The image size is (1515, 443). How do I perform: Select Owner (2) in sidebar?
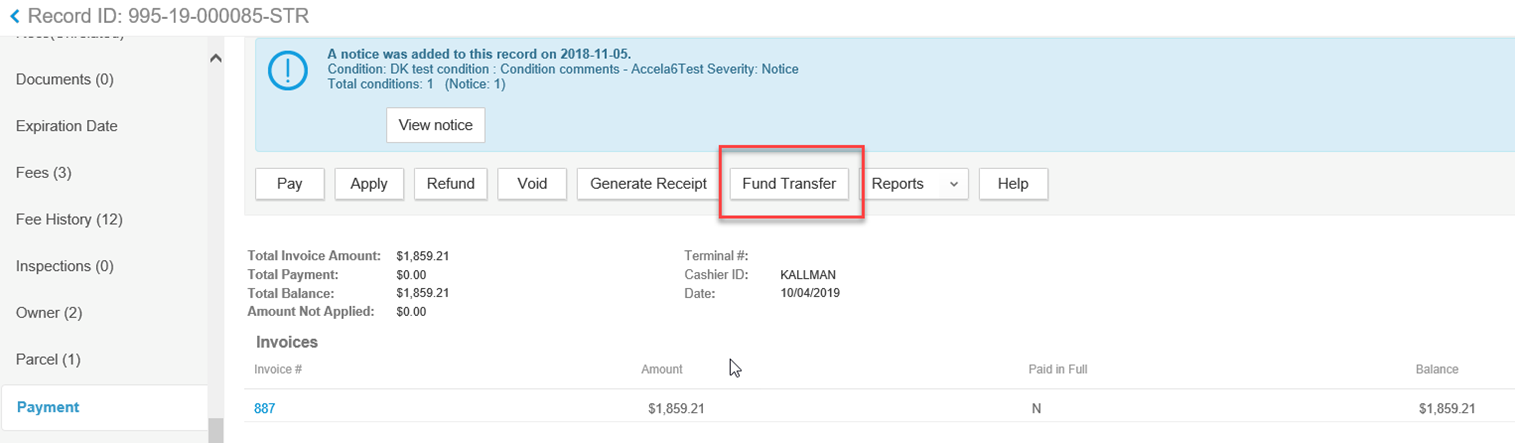pos(48,313)
